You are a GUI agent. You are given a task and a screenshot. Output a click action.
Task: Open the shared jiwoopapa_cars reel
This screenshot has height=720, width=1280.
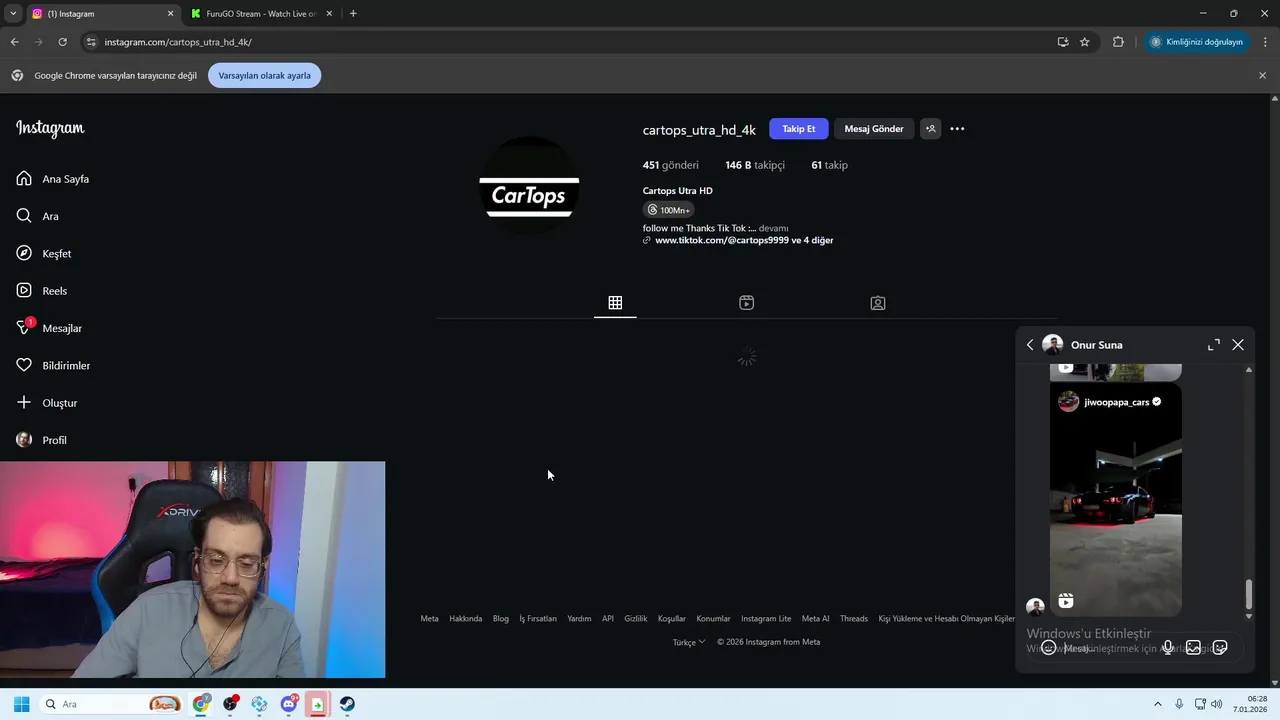coord(1116,499)
